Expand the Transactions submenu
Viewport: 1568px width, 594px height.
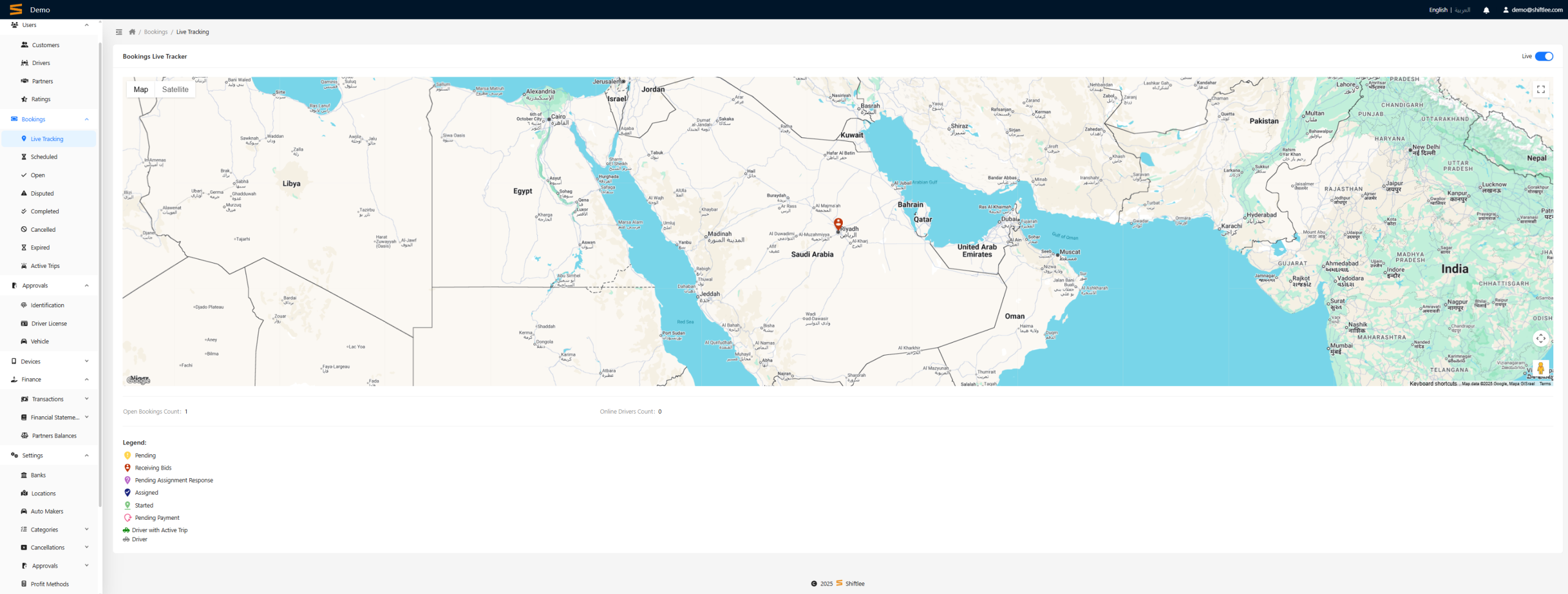(86, 399)
